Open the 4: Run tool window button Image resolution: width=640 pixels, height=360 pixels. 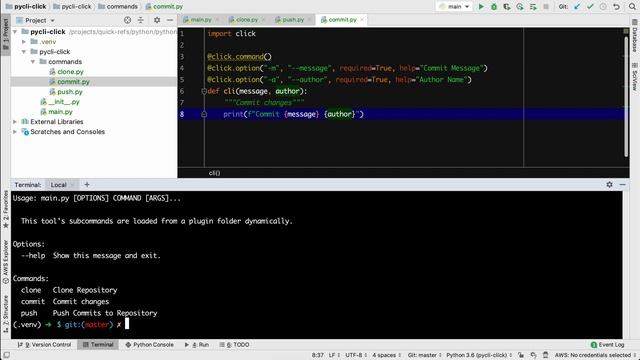(x=197, y=344)
